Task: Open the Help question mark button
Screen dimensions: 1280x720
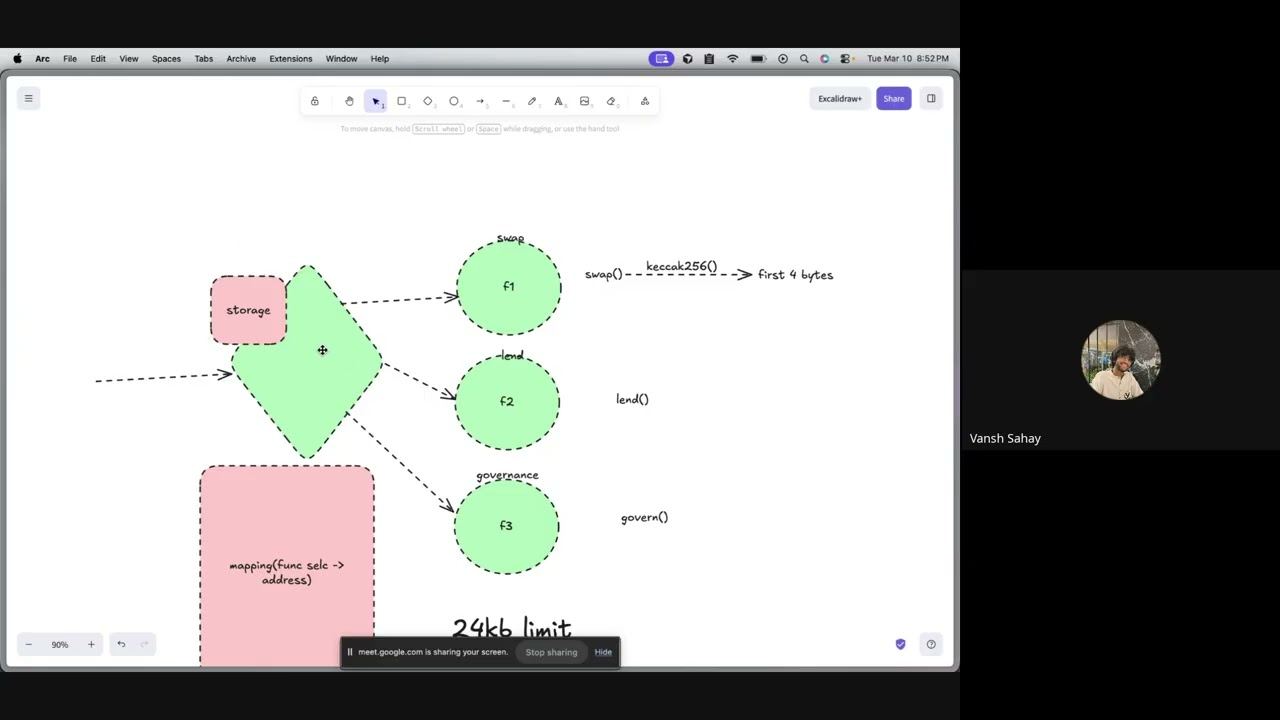Action: (931, 644)
